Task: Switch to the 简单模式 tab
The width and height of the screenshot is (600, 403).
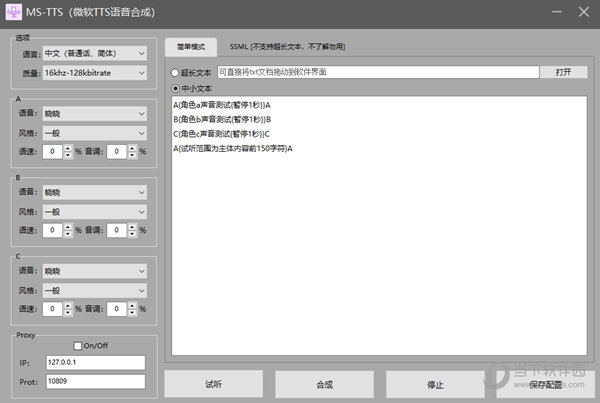Action: 190,46
